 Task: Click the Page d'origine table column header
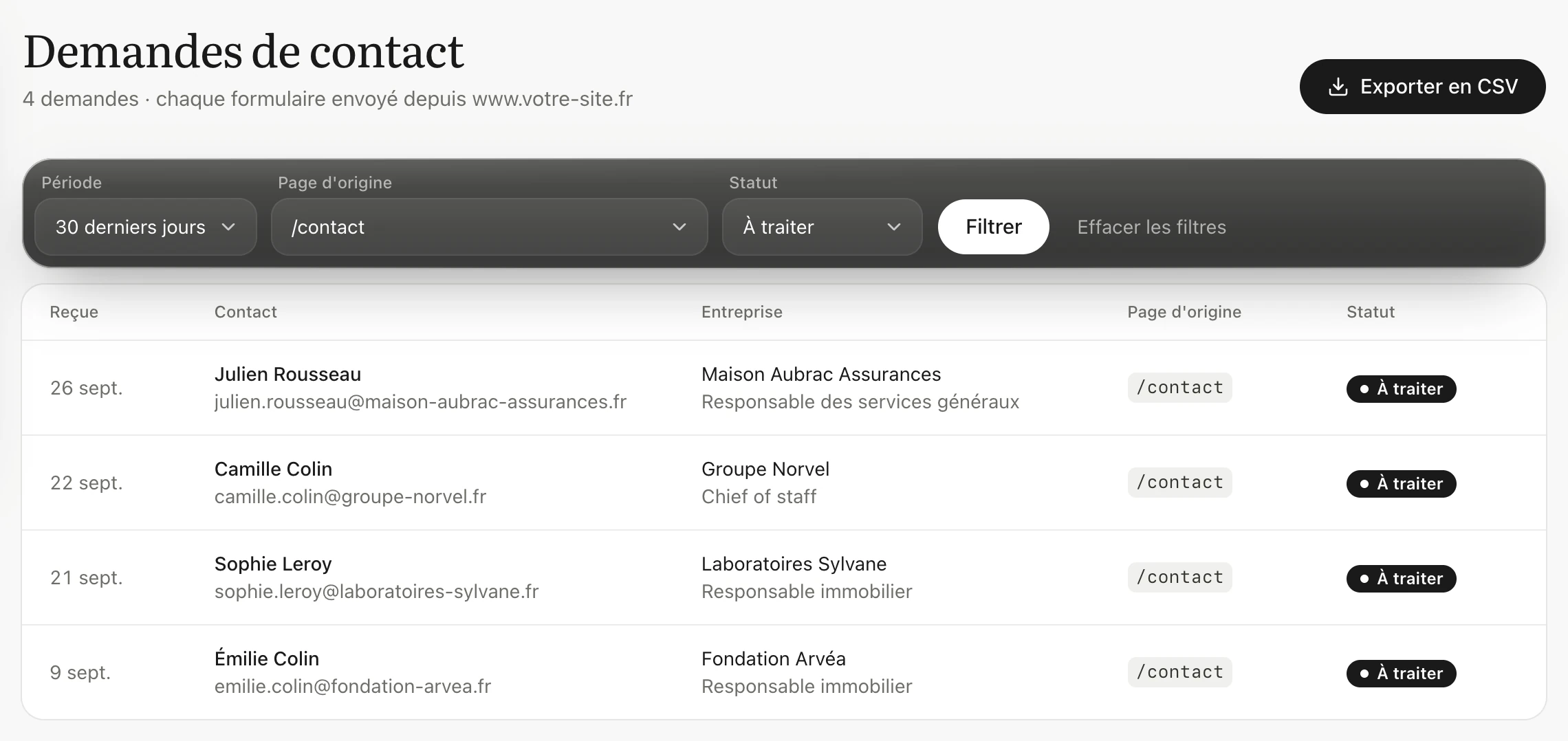tap(1184, 312)
